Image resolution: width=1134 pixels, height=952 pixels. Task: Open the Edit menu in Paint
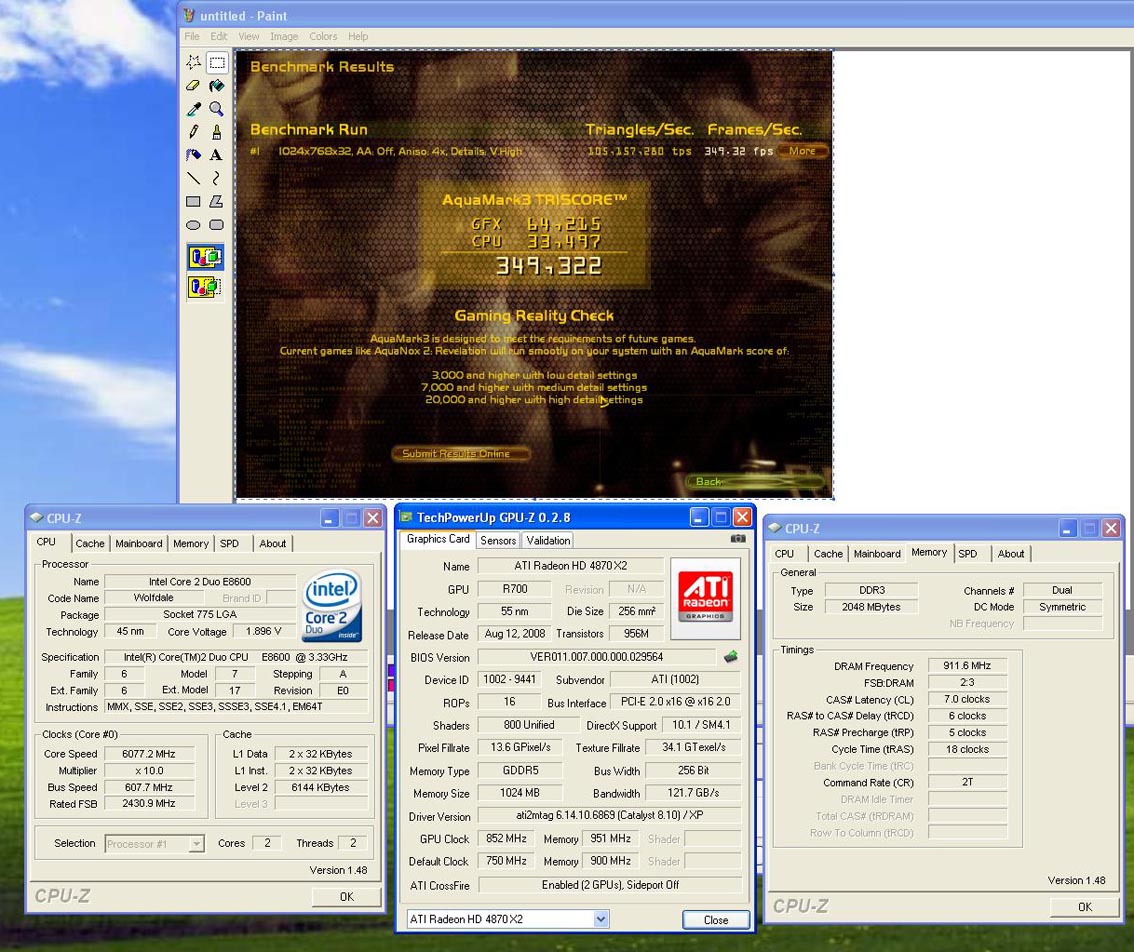point(219,36)
